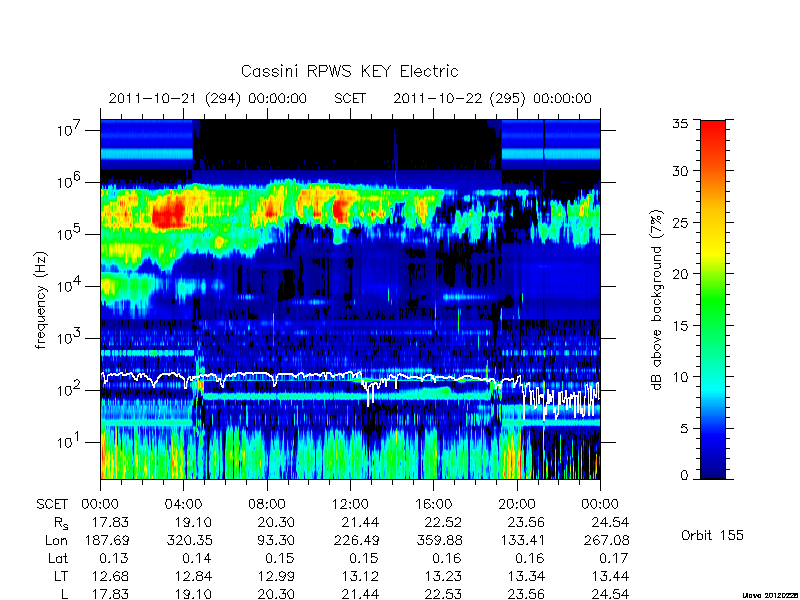Click the 'Rs' row label
Image resolution: width=800 pixels, height=600 pixels.
(x=61, y=523)
